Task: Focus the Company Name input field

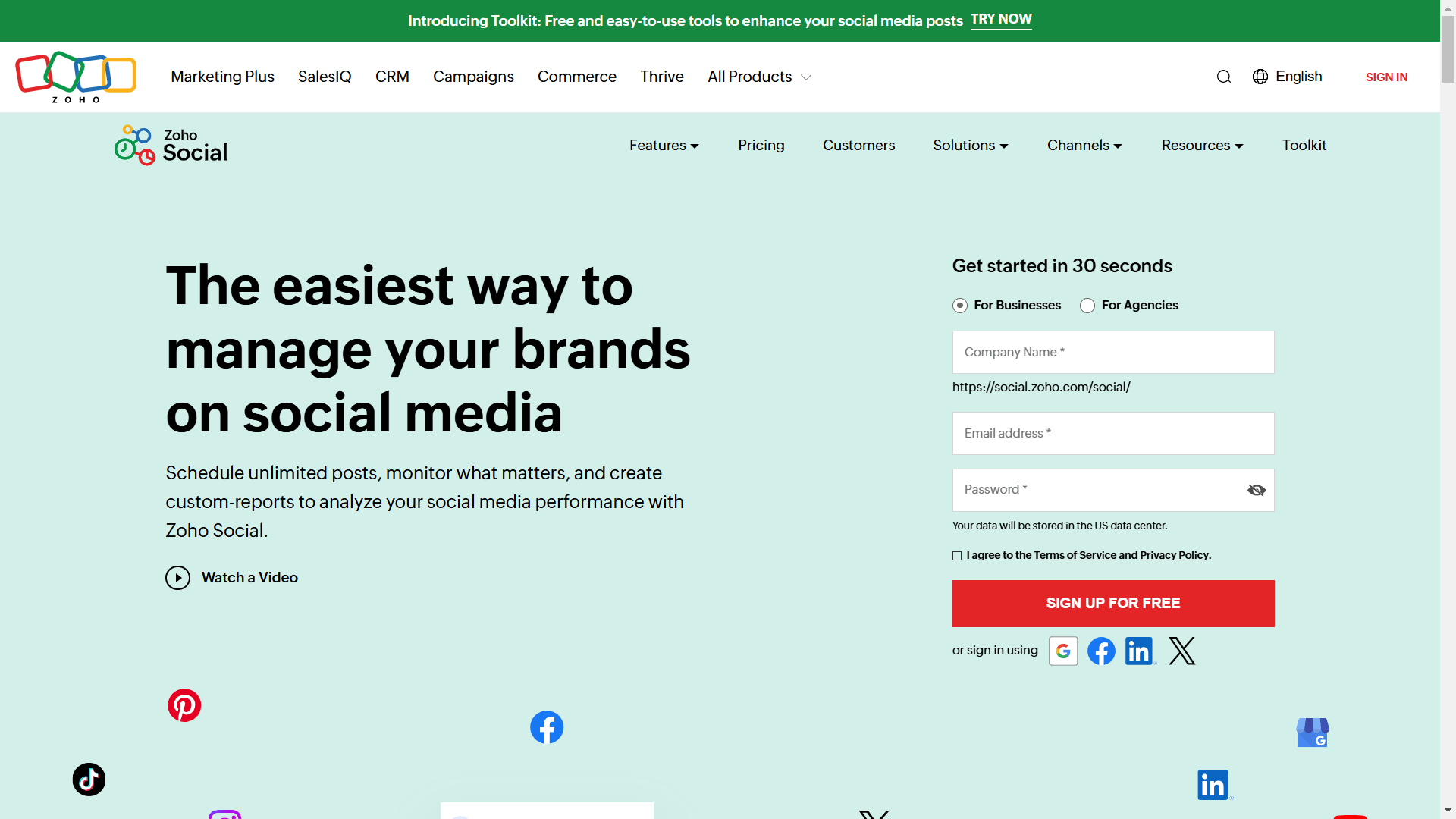Action: (1113, 352)
